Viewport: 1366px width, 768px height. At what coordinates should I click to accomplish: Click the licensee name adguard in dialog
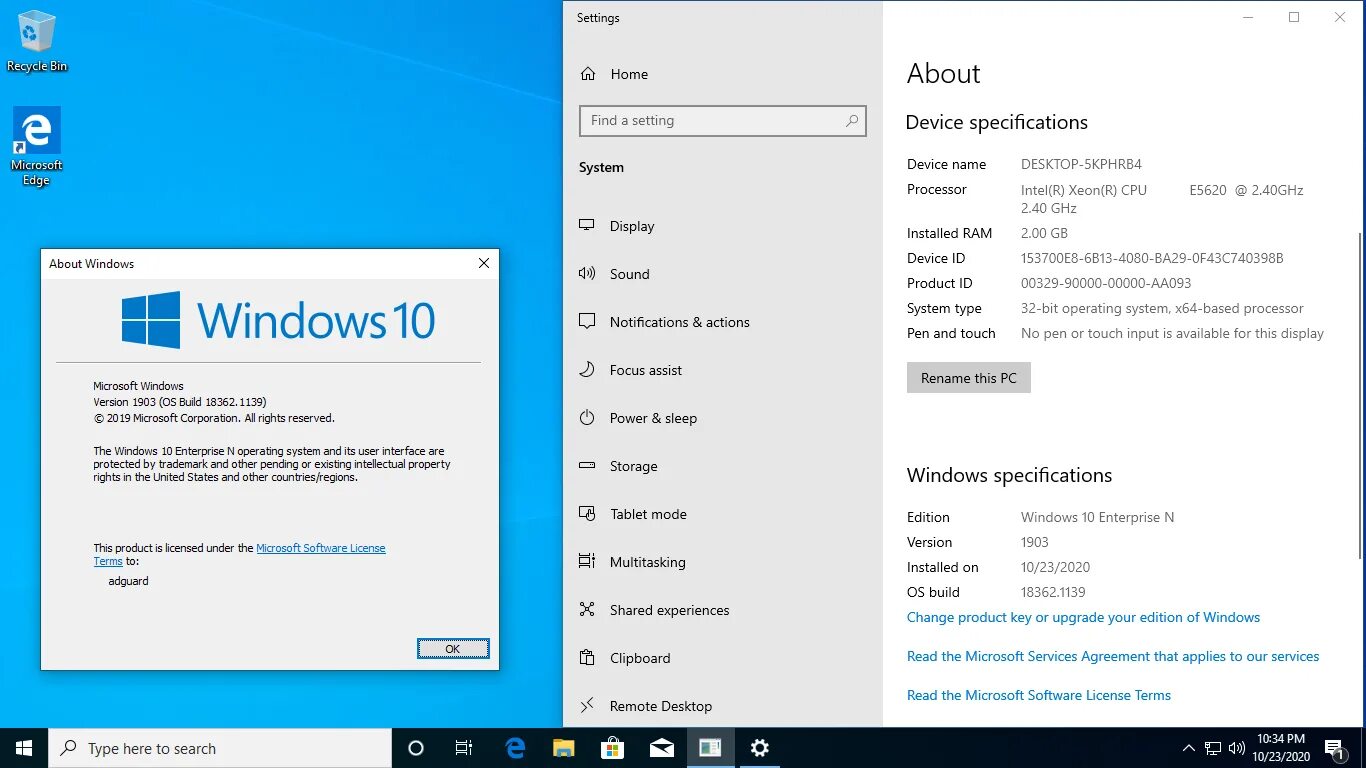[128, 581]
